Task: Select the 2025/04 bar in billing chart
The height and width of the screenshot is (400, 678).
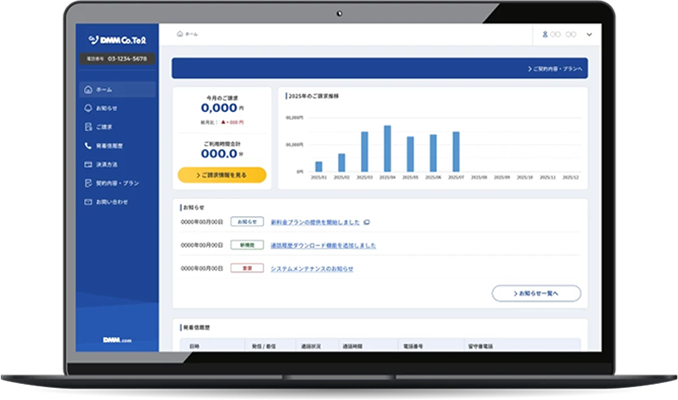Action: pos(387,149)
